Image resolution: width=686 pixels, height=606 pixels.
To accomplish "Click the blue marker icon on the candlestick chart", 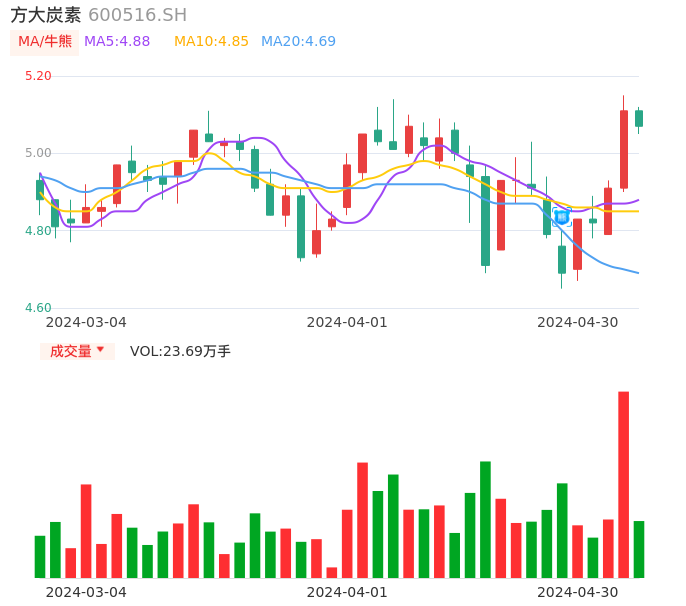I will tap(562, 216).
